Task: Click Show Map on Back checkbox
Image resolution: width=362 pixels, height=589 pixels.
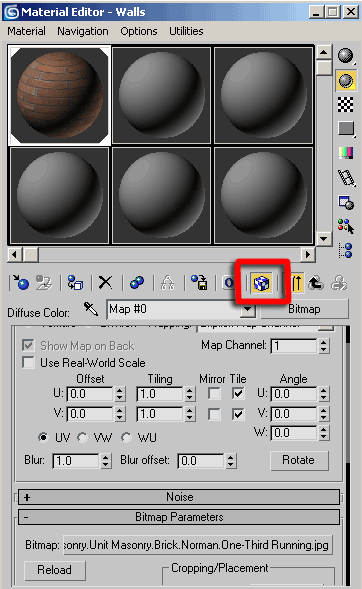Action: tap(28, 345)
